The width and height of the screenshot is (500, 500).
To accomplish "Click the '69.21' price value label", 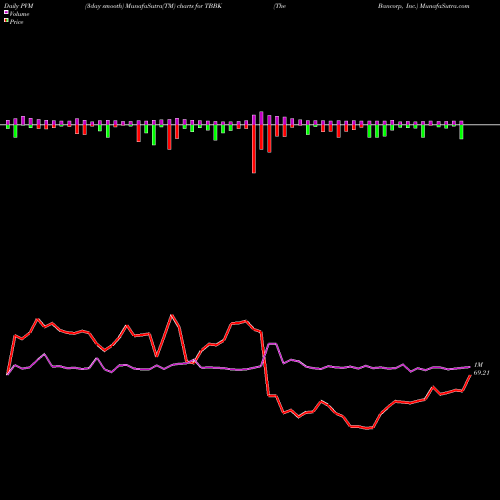I will [481, 373].
